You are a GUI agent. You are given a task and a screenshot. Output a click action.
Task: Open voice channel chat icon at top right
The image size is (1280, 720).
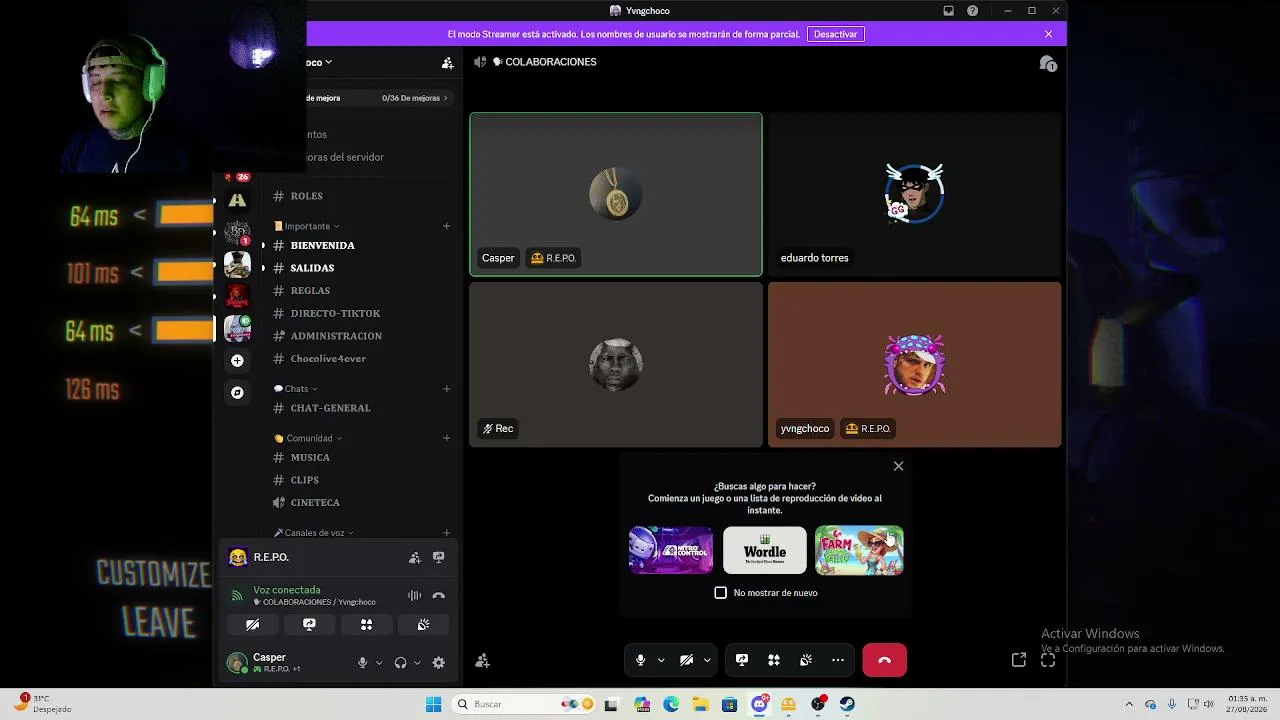1048,63
